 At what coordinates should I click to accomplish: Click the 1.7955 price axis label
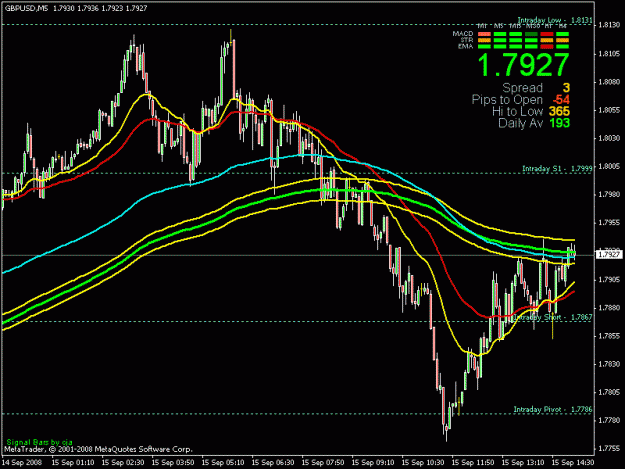[609, 223]
